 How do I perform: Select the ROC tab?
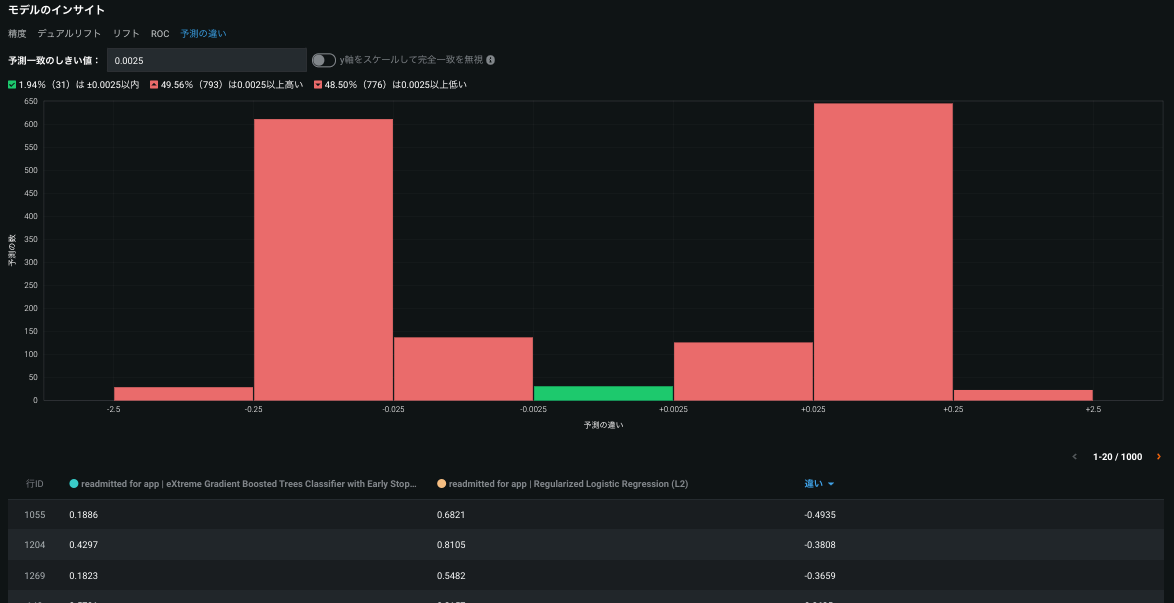pyautogui.click(x=160, y=33)
